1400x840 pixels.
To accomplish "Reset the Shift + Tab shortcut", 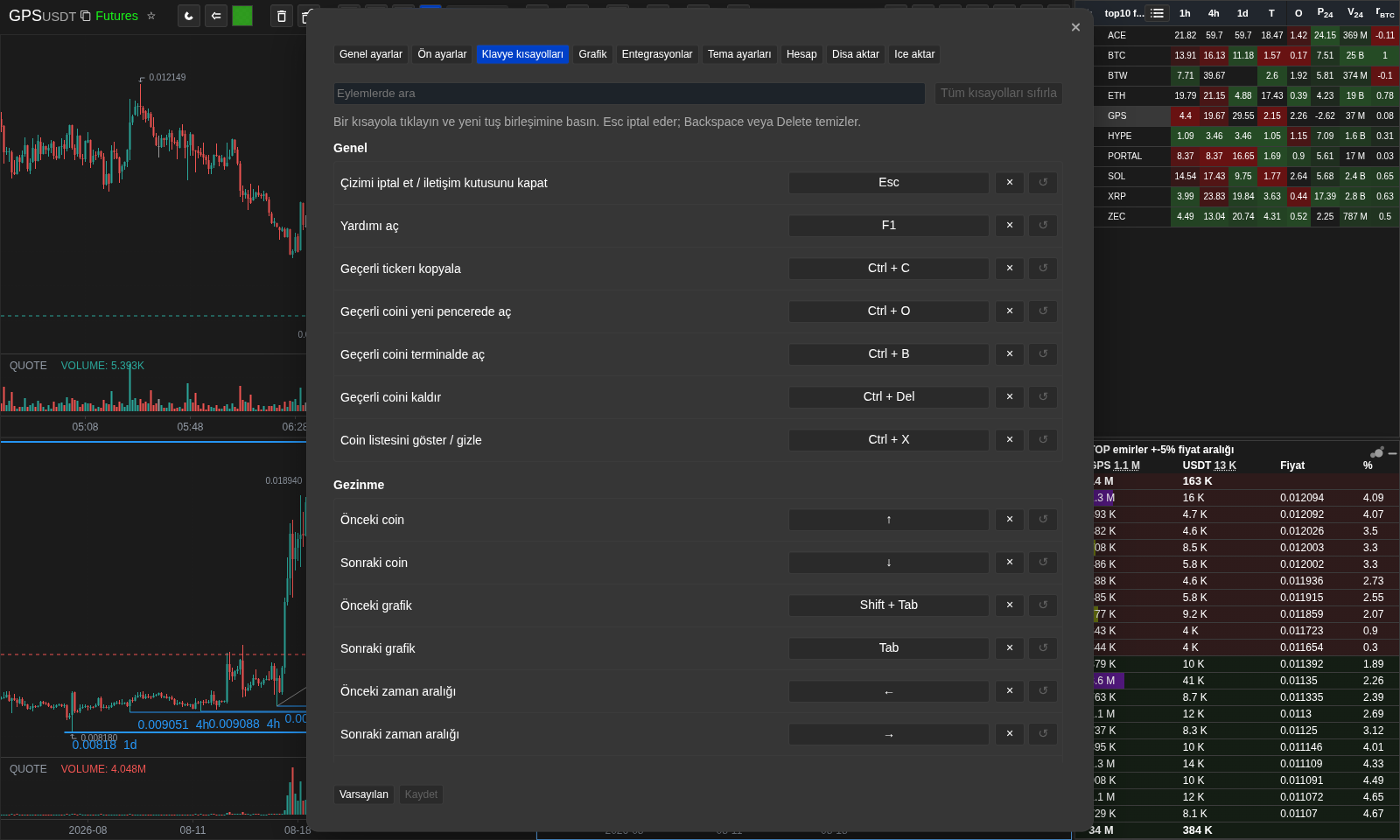I will tap(1043, 605).
